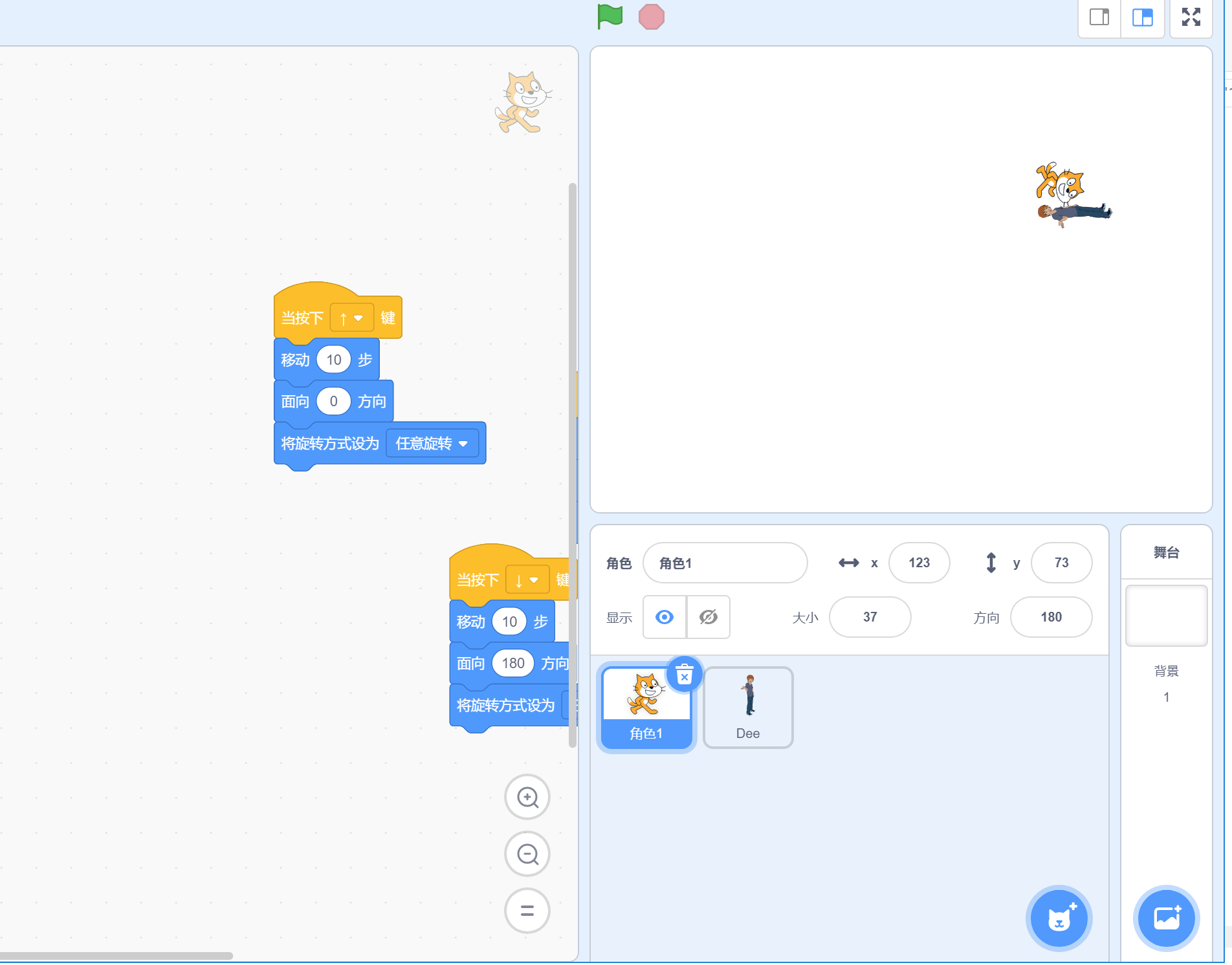Zoom in the code workspace

point(527,797)
